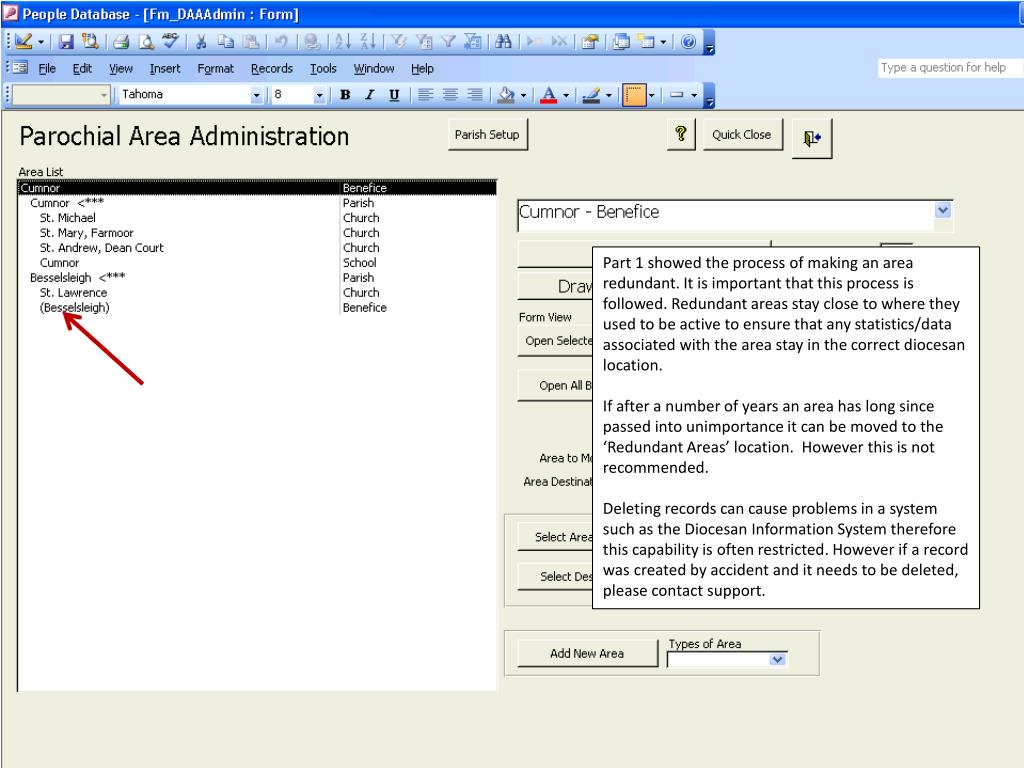Click the Quick Close button
This screenshot has height=768, width=1024.
pos(742,135)
